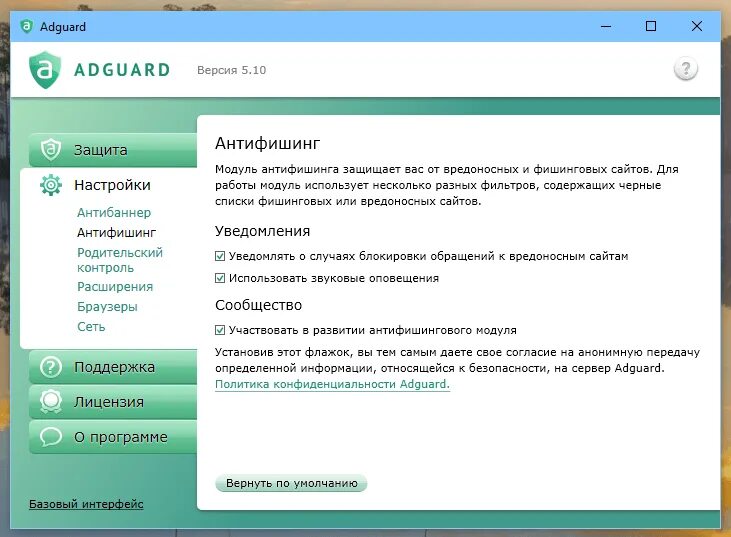Click the 'Версия 5.10' text
The width and height of the screenshot is (731, 537).
[231, 70]
